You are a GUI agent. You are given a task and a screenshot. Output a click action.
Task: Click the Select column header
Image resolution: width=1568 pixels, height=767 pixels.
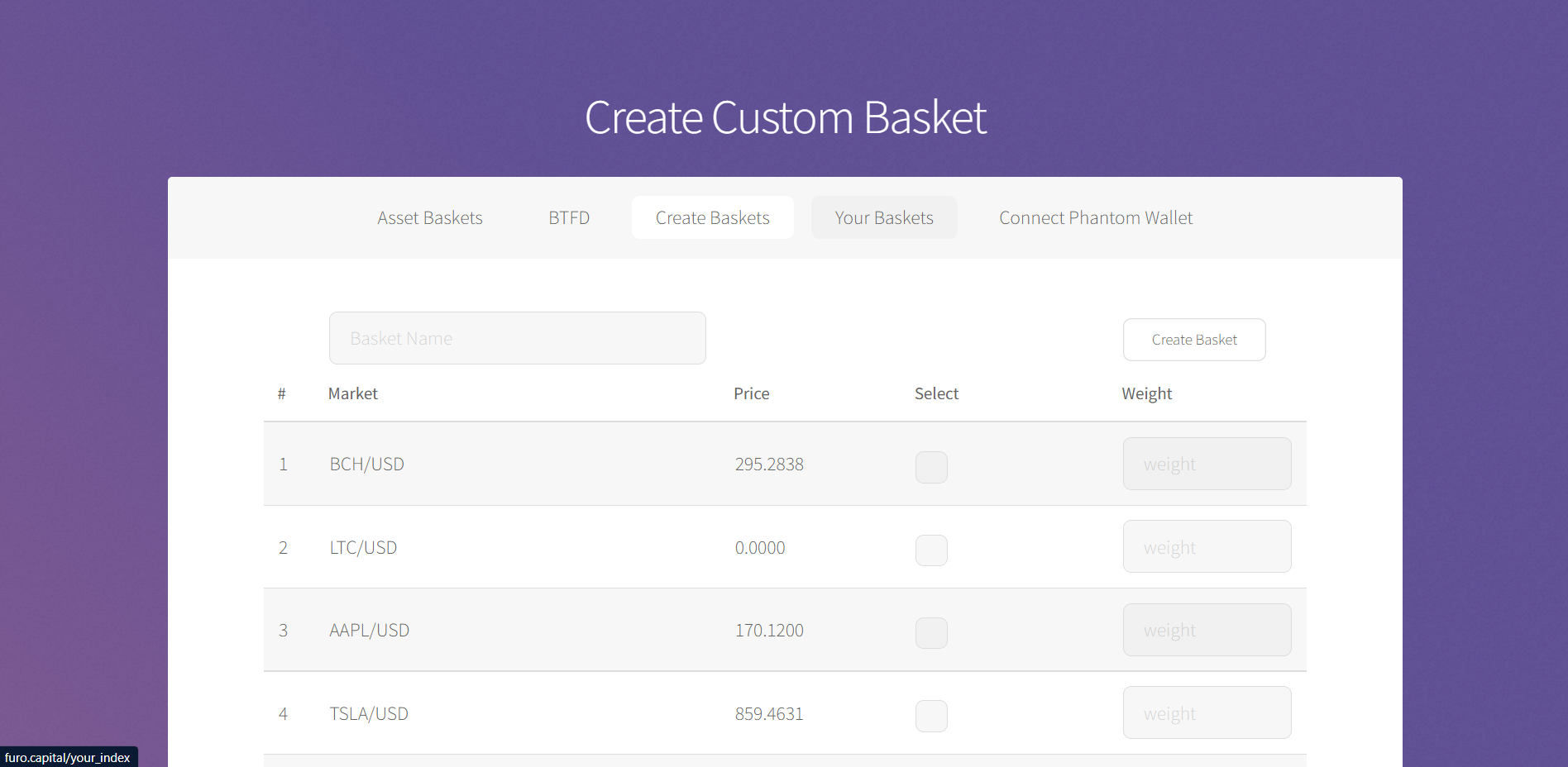tap(936, 393)
